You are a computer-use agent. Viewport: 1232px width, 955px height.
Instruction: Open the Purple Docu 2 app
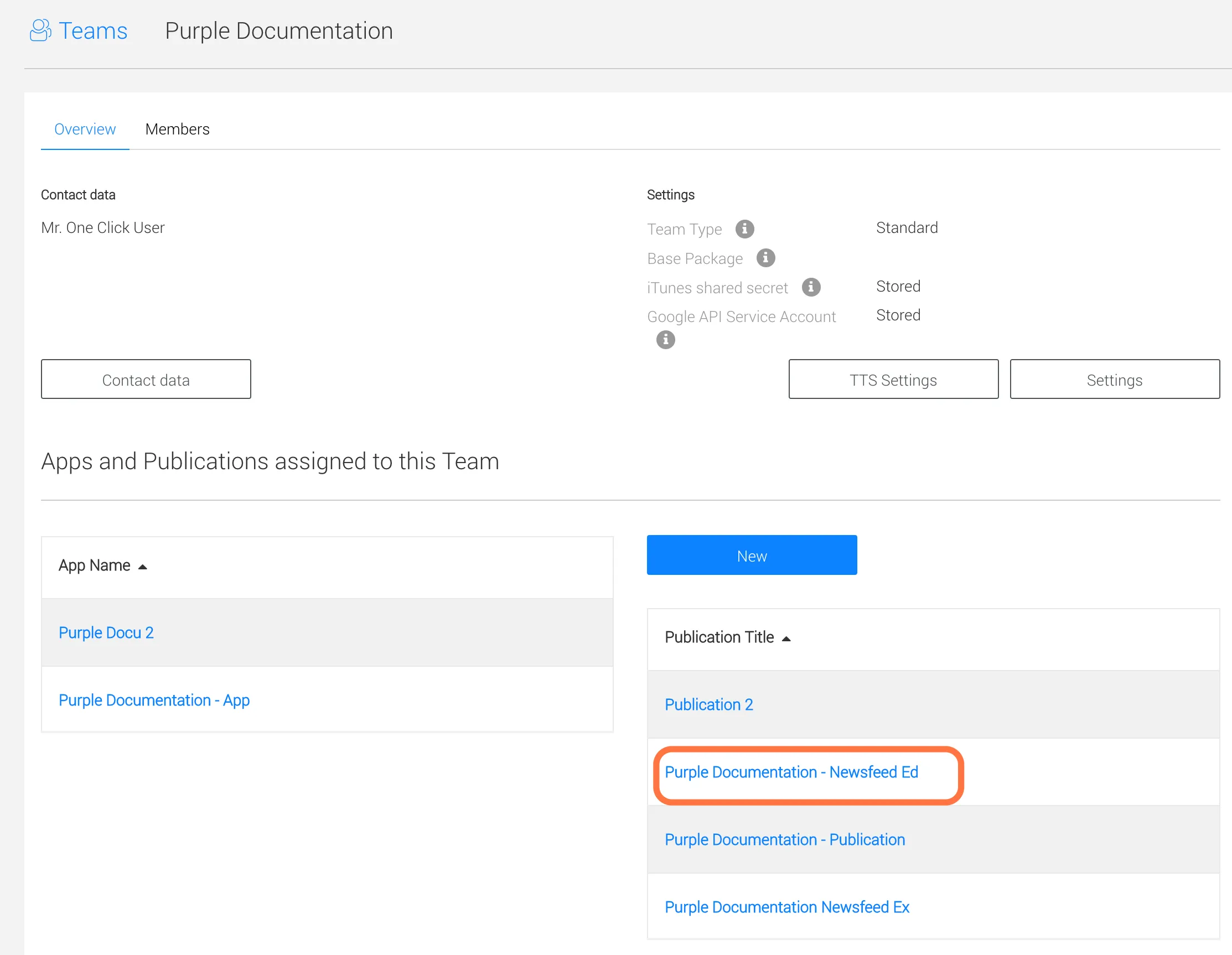[106, 633]
